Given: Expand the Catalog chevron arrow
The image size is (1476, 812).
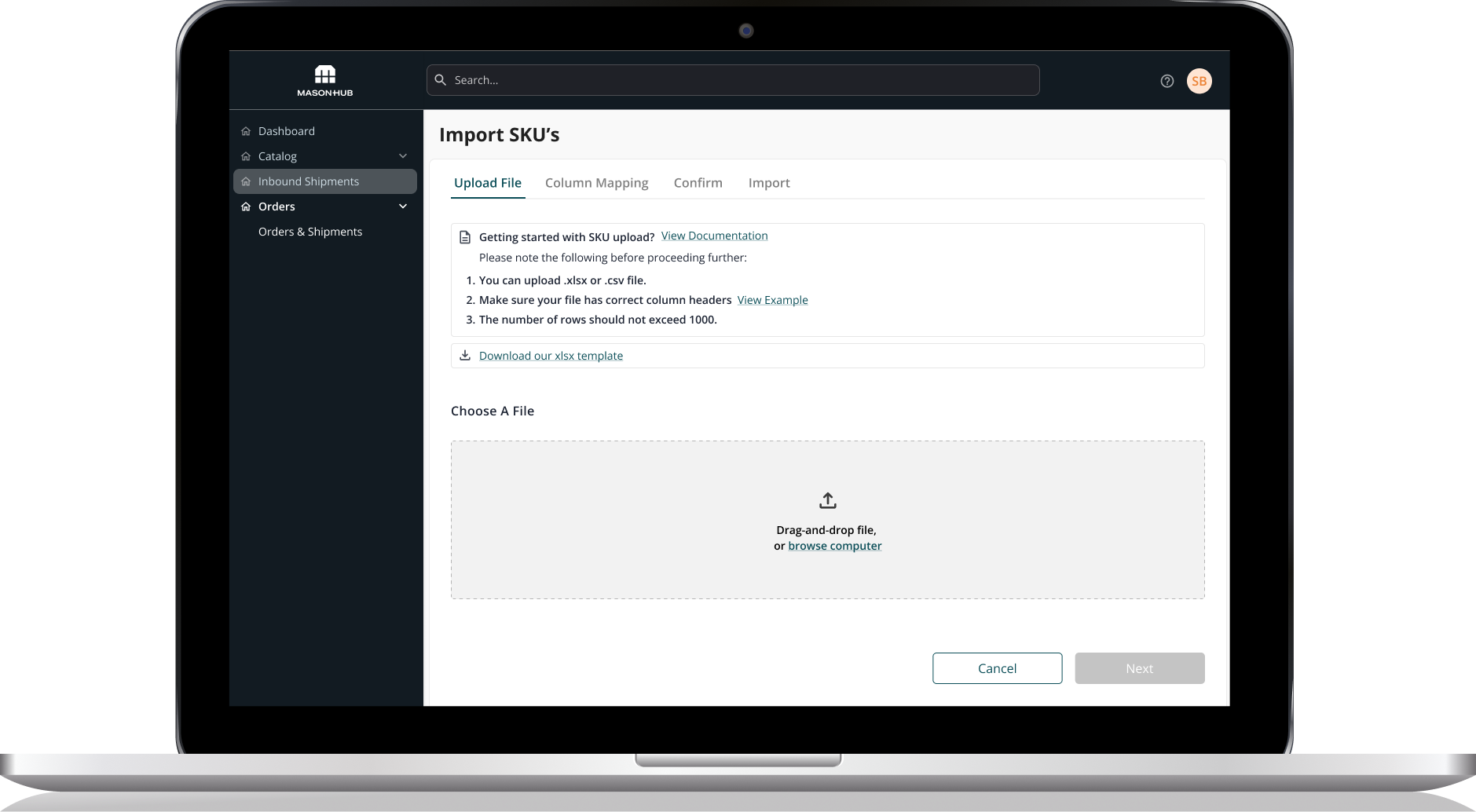Looking at the screenshot, I should tap(403, 155).
